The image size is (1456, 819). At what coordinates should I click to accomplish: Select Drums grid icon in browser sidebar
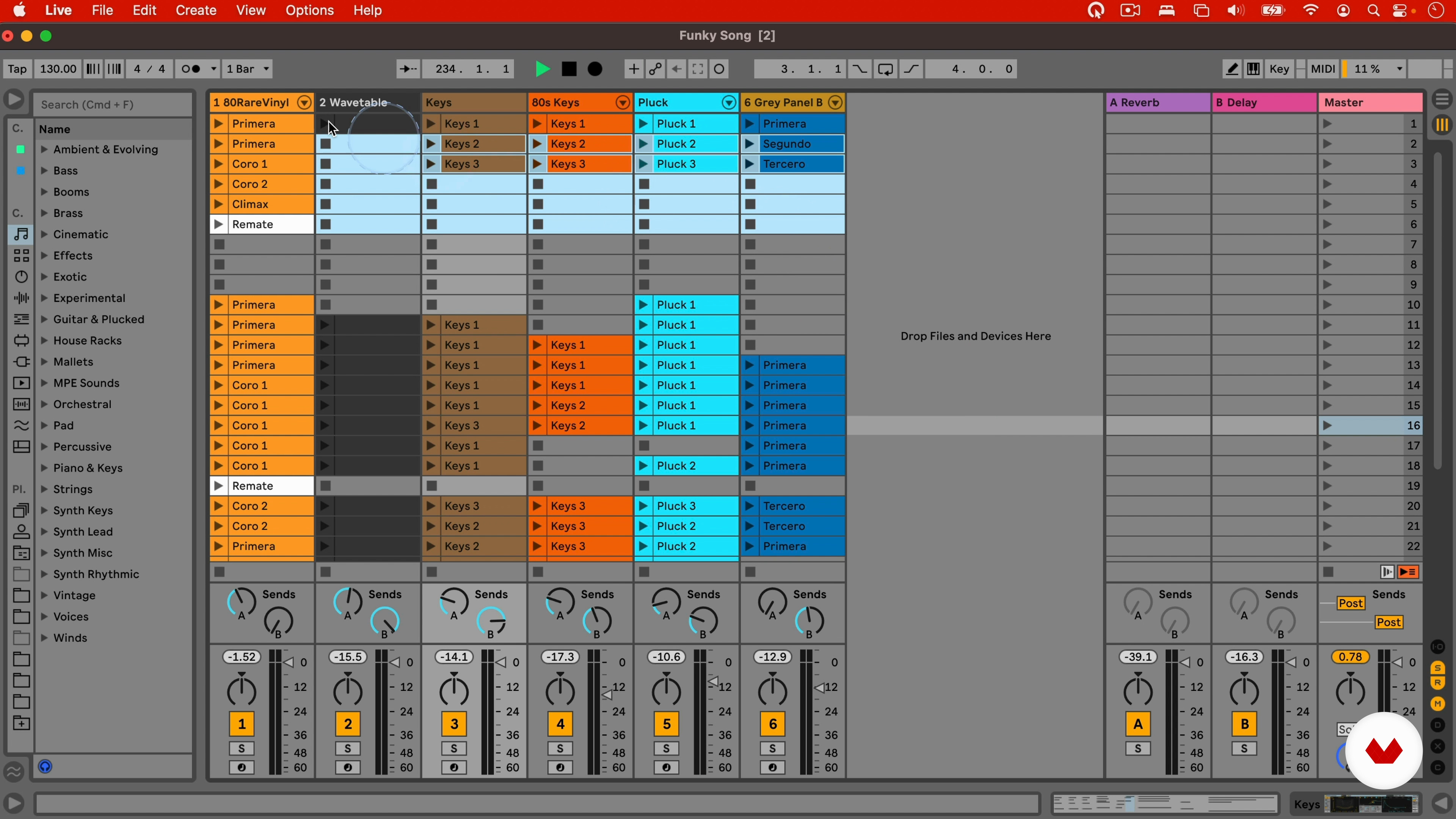21,256
